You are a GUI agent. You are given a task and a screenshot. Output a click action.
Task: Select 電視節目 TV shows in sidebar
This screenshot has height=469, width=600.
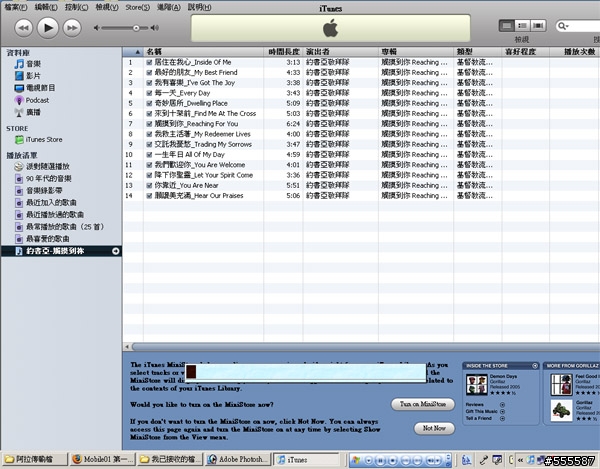(x=34, y=88)
